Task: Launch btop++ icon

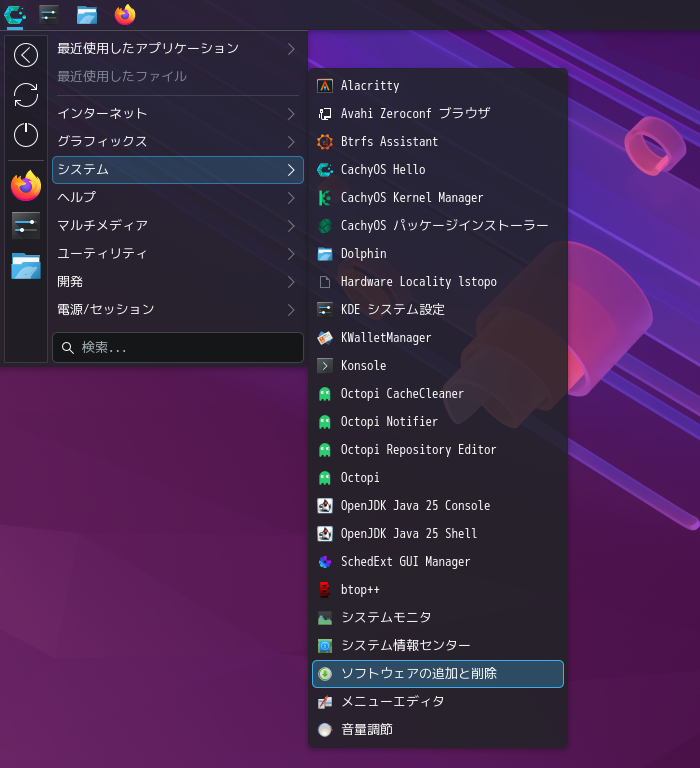Action: pyautogui.click(x=325, y=589)
